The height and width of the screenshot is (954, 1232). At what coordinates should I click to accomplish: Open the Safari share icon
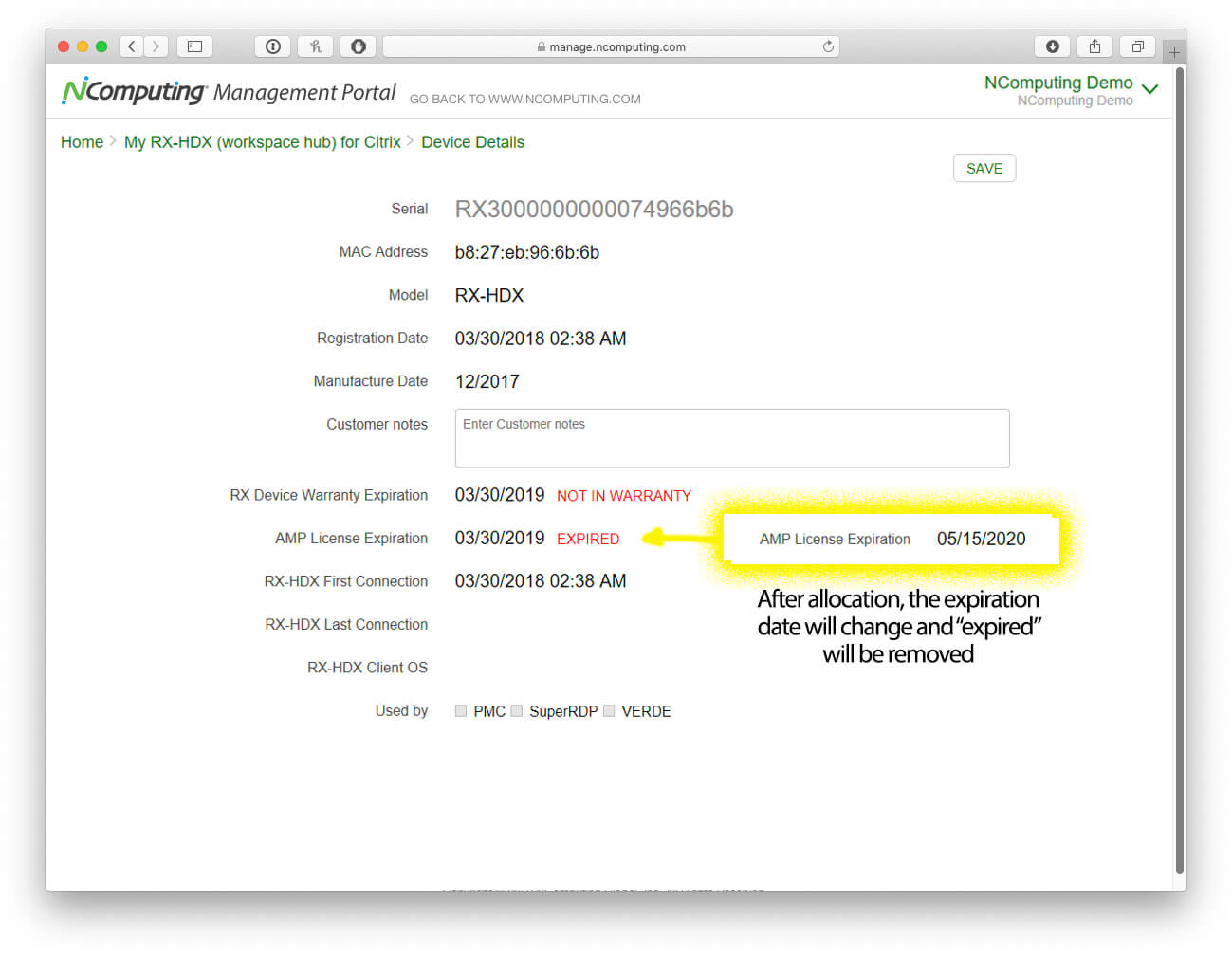pyautogui.click(x=1094, y=46)
